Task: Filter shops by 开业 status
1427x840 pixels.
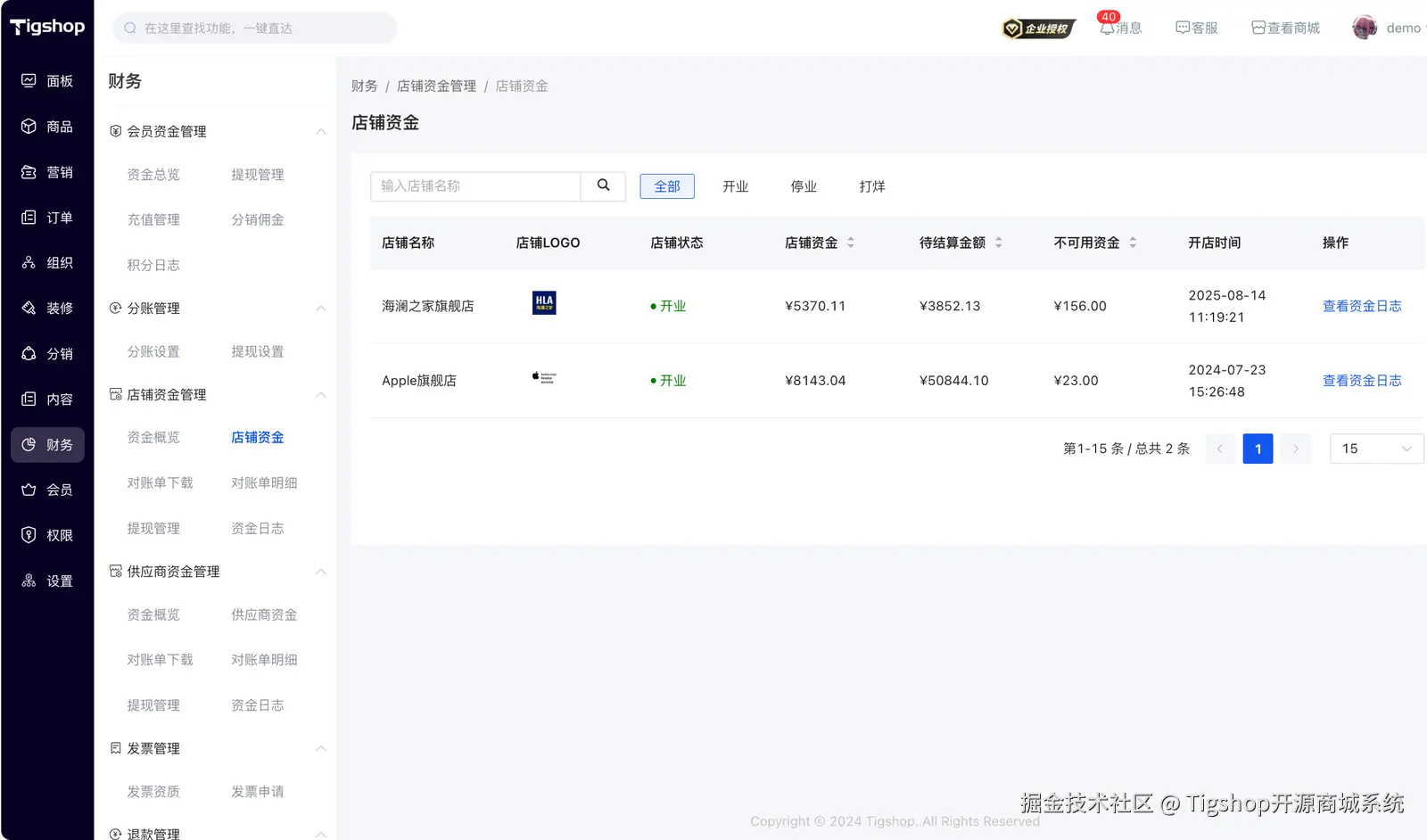Action: tap(736, 186)
